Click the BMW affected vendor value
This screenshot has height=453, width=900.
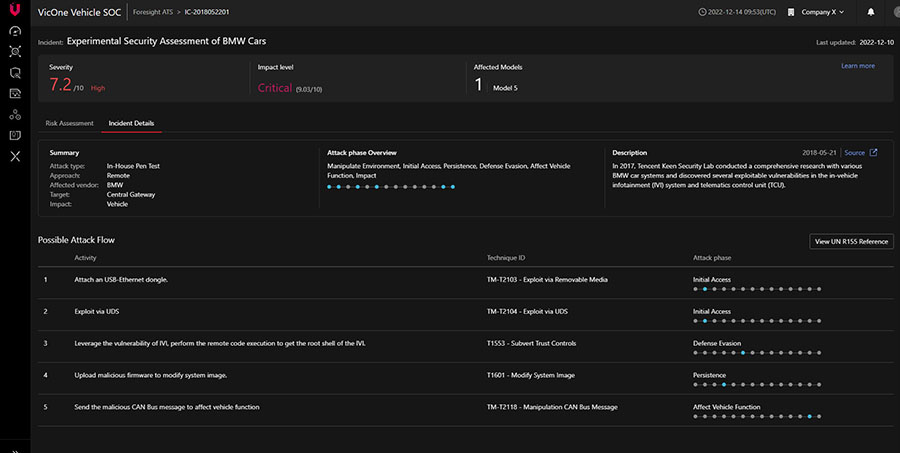pyautogui.click(x=115, y=185)
